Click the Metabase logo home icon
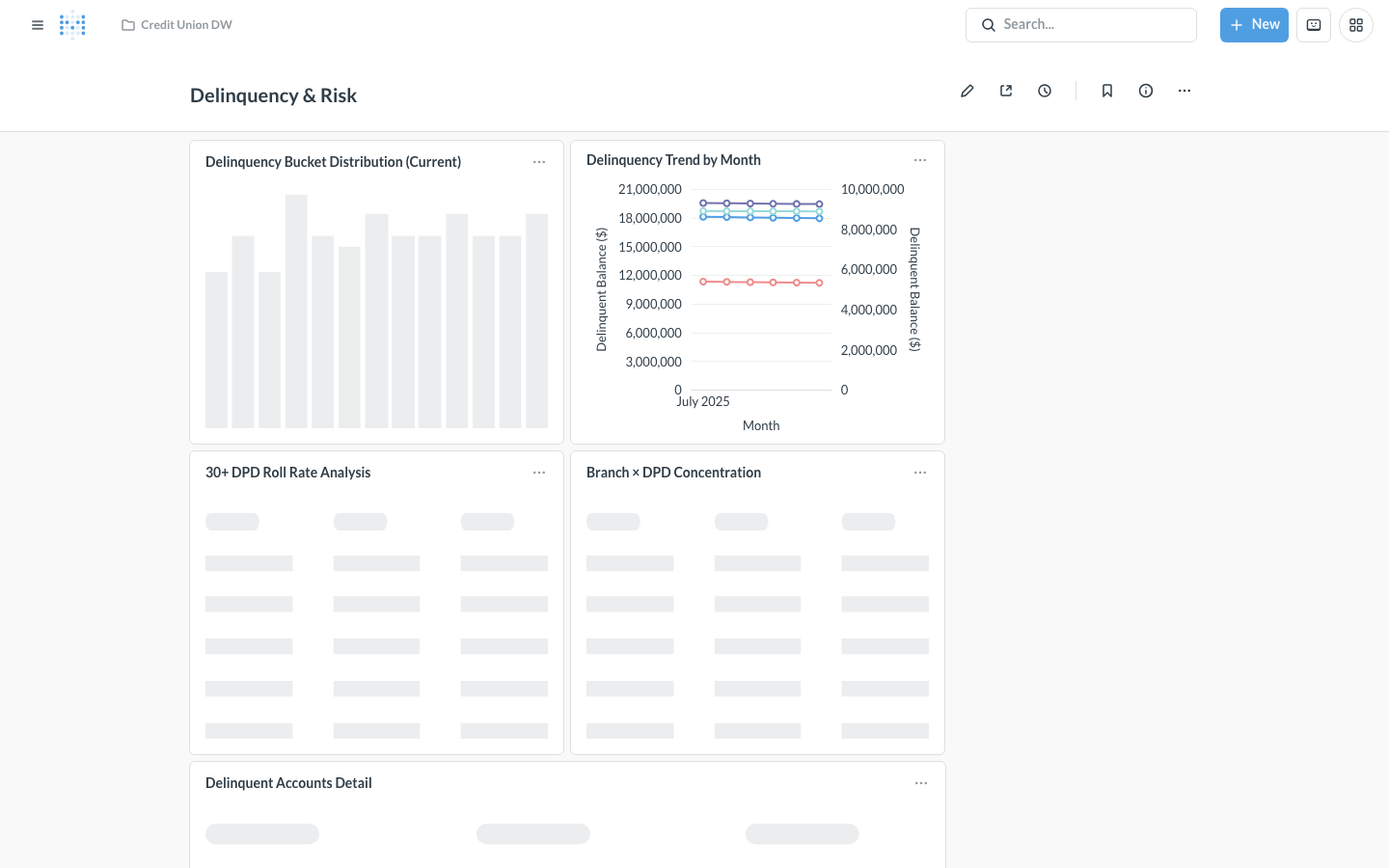Viewport: 1389px width, 868px height. (x=72, y=25)
